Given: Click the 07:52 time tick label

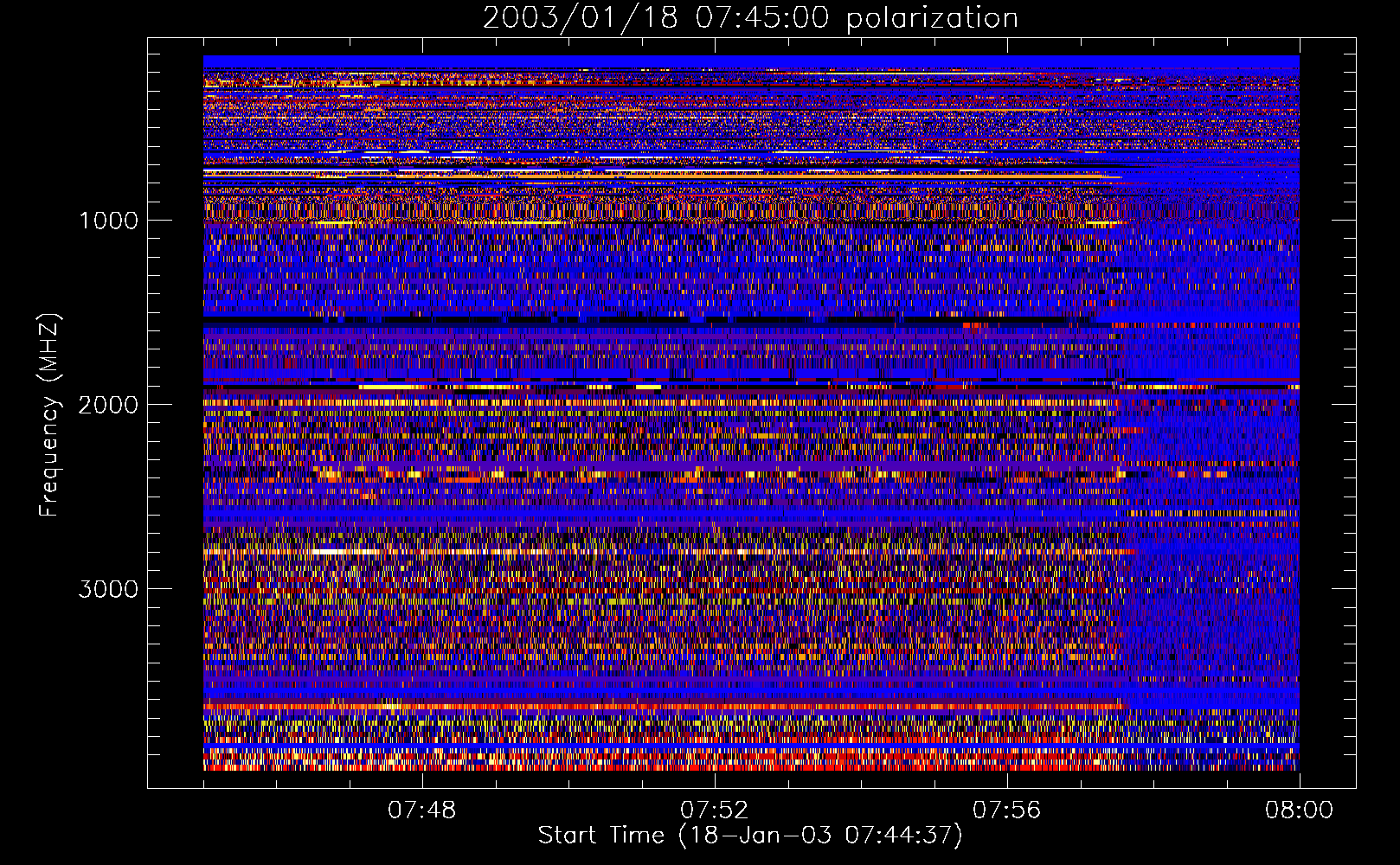Looking at the screenshot, I should 715,811.
